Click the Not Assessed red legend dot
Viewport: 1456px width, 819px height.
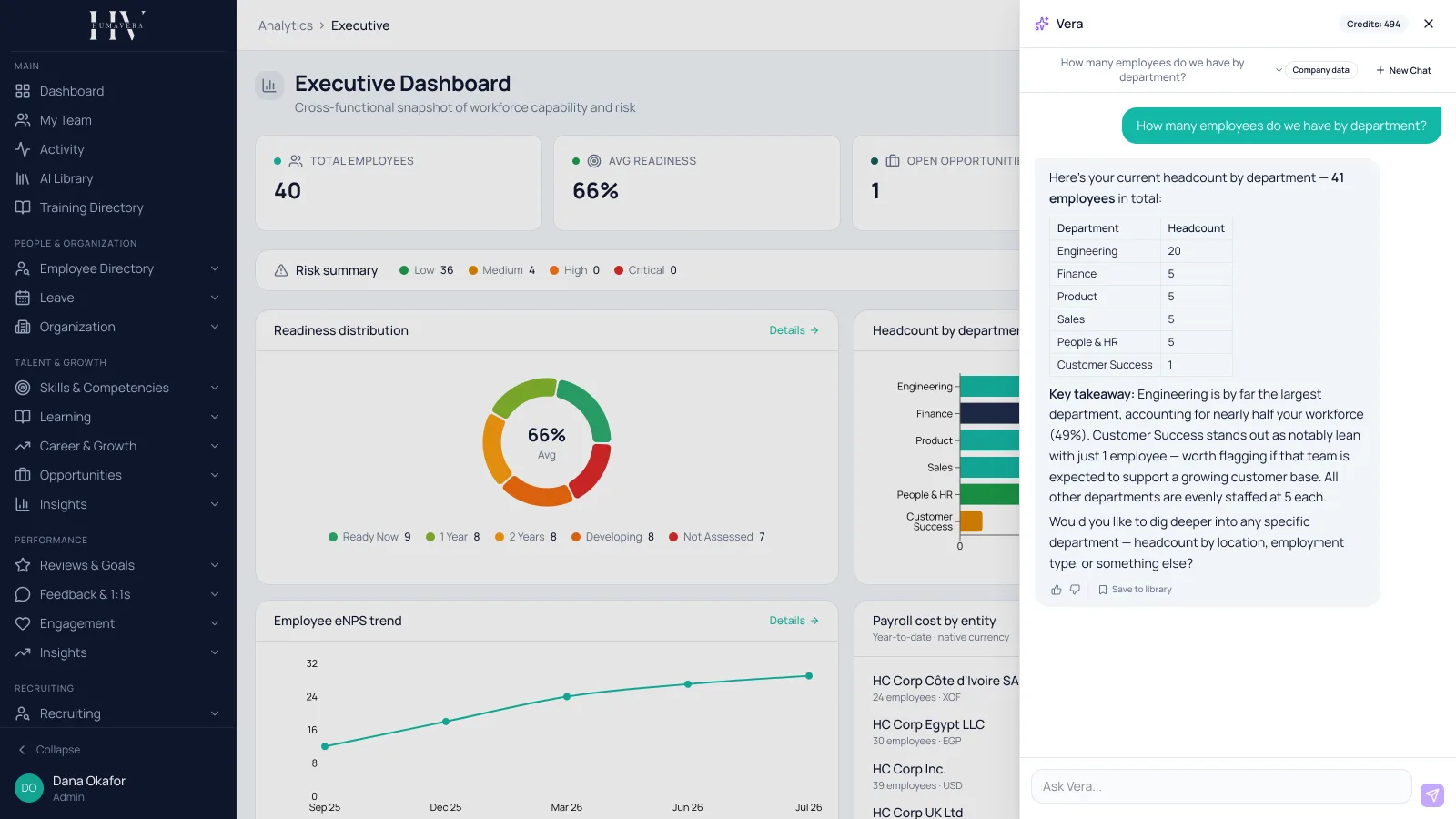click(x=673, y=537)
